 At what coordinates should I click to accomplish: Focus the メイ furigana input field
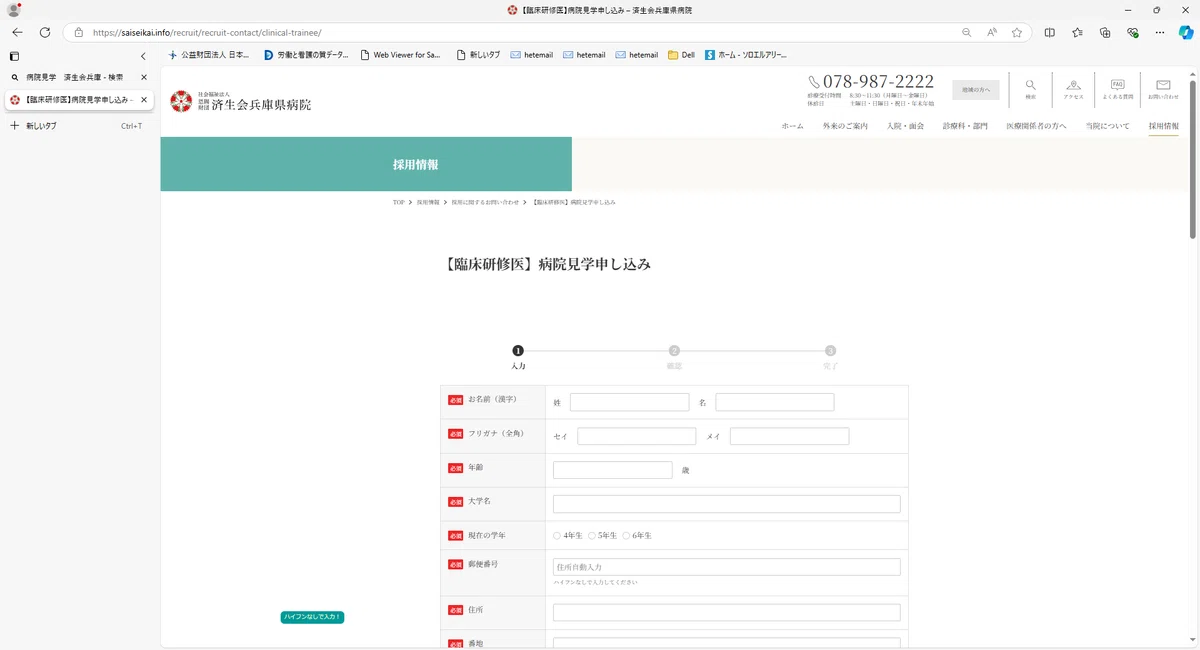(789, 436)
